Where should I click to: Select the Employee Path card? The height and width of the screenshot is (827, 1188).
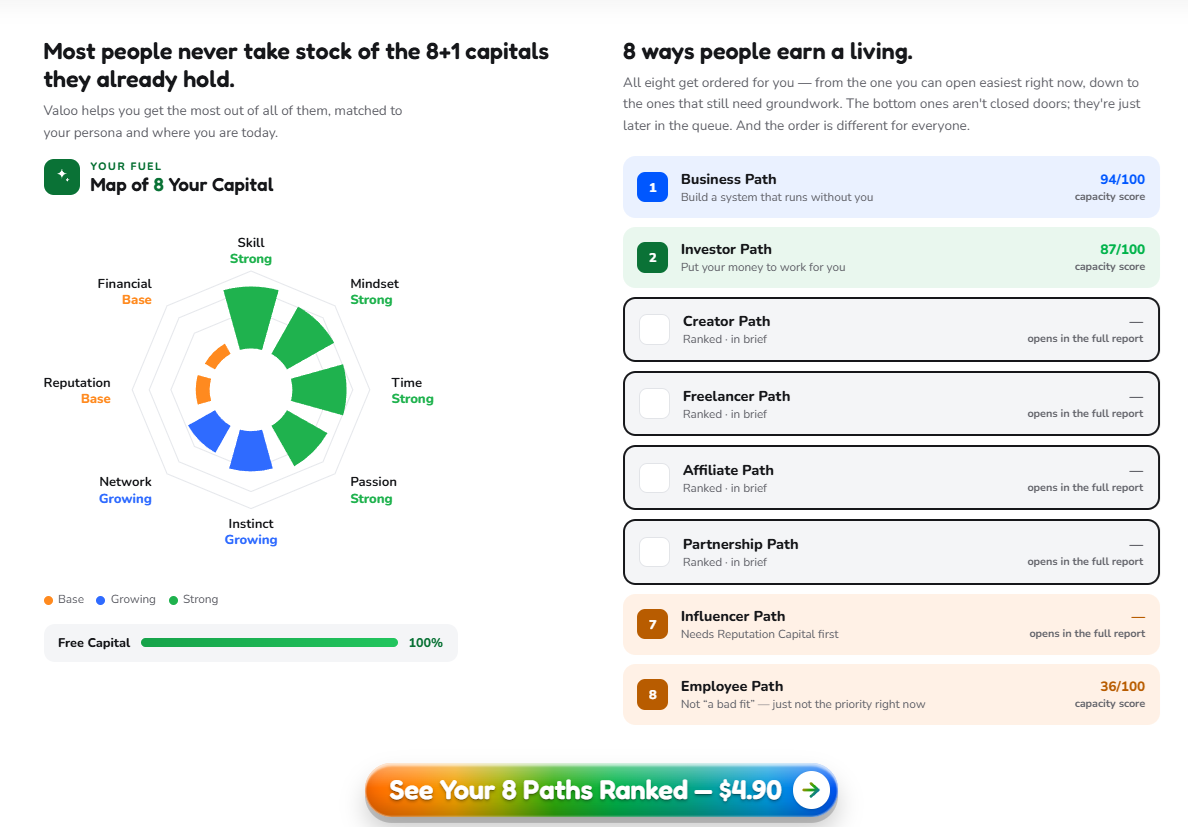coord(891,694)
